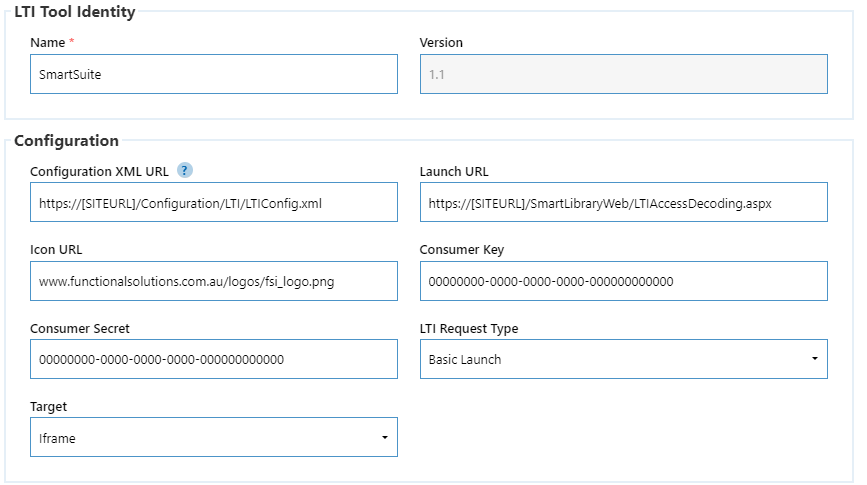Click the Target label text
The image size is (867, 485).
click(48, 406)
